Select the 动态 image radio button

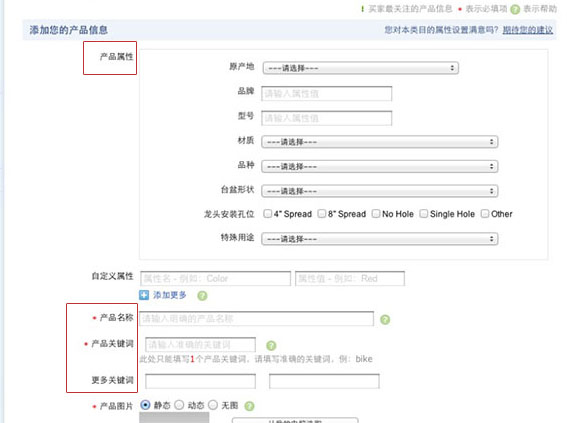[x=179, y=405]
